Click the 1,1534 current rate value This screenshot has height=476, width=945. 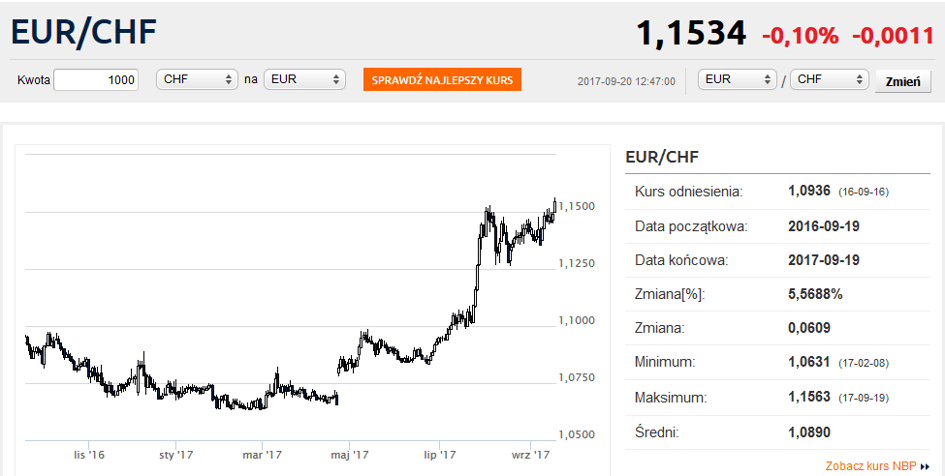point(691,34)
